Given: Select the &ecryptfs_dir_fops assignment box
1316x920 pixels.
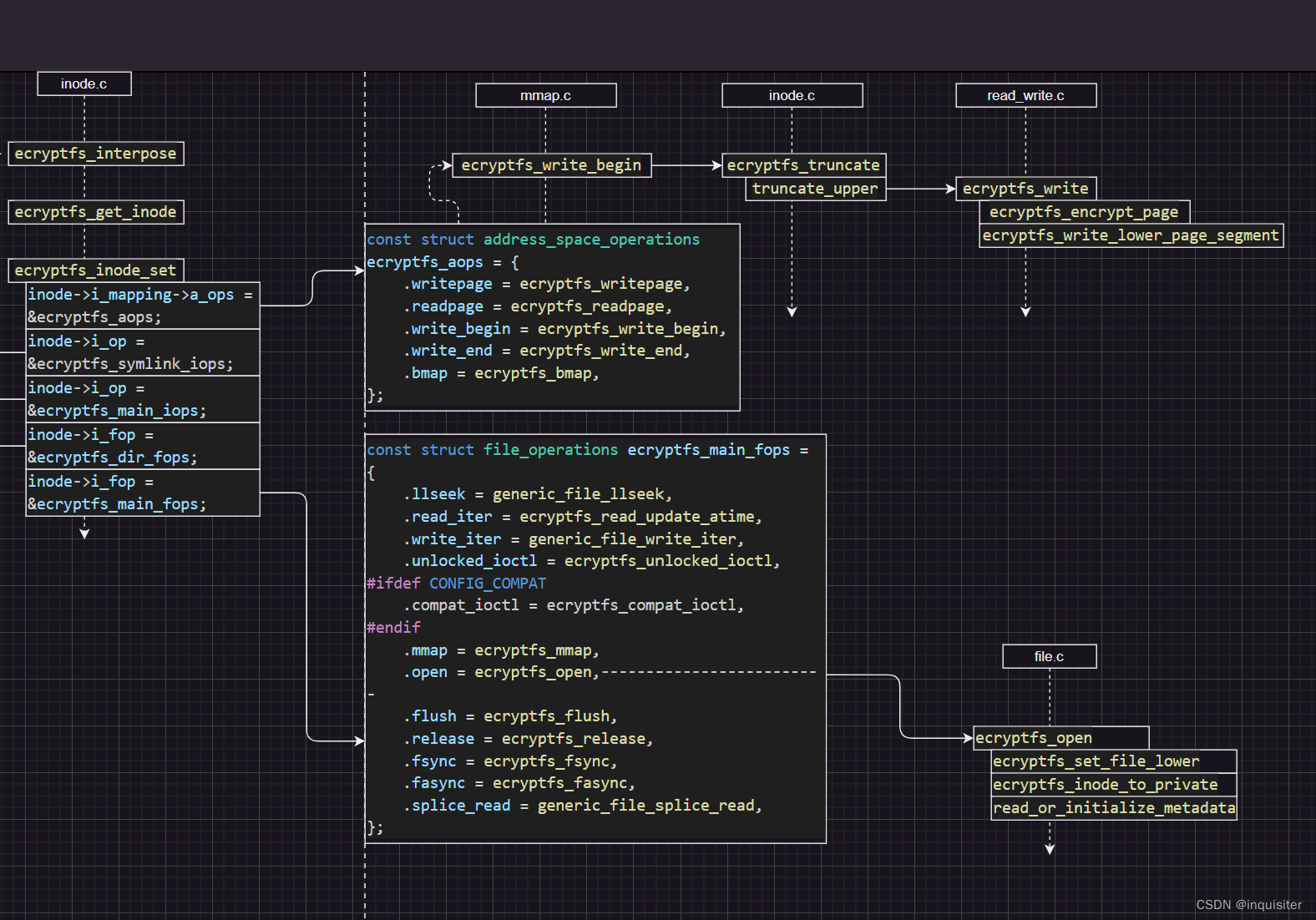Looking at the screenshot, I should coord(143,446).
